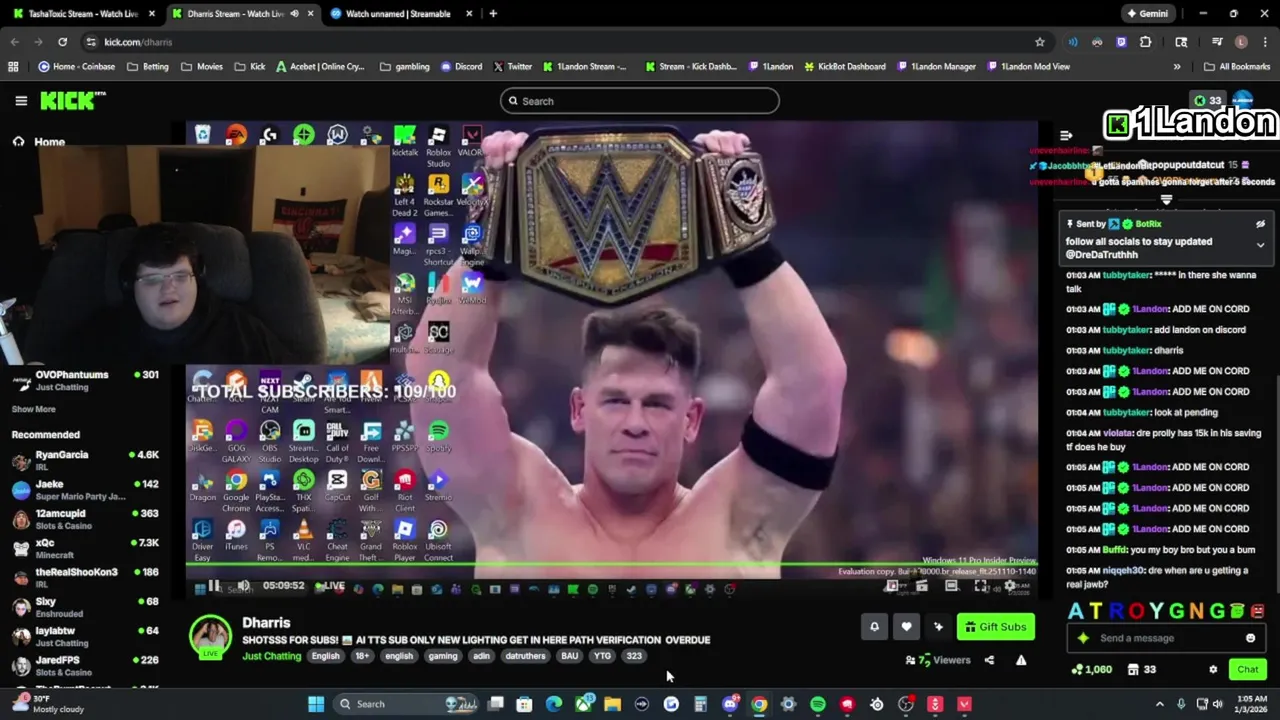The height and width of the screenshot is (720, 1280).
Task: Show hidden bookmarks overflow chevron
Action: click(1177, 67)
